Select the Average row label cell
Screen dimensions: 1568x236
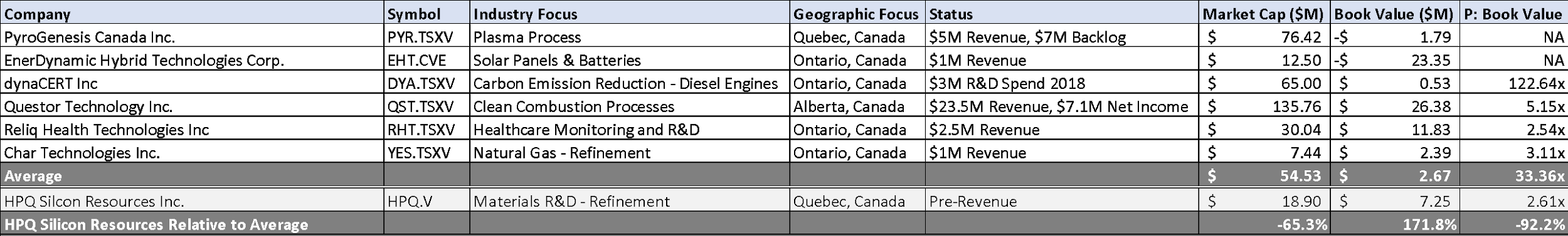[192, 176]
